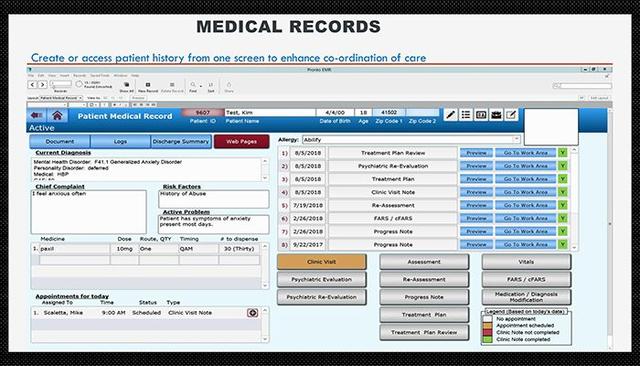640x366 pixels.
Task: Go to next record arrow
Action: 42,84
